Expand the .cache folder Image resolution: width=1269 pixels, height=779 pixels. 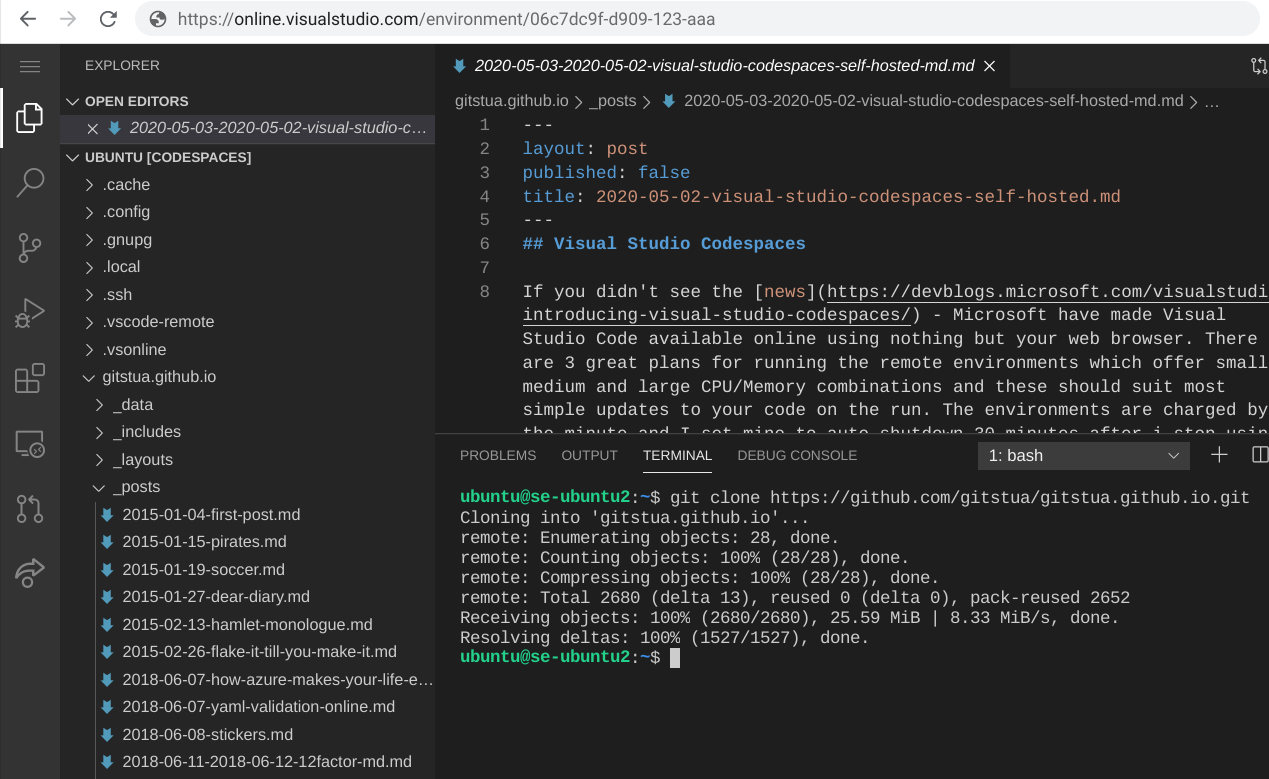pyautogui.click(x=127, y=184)
